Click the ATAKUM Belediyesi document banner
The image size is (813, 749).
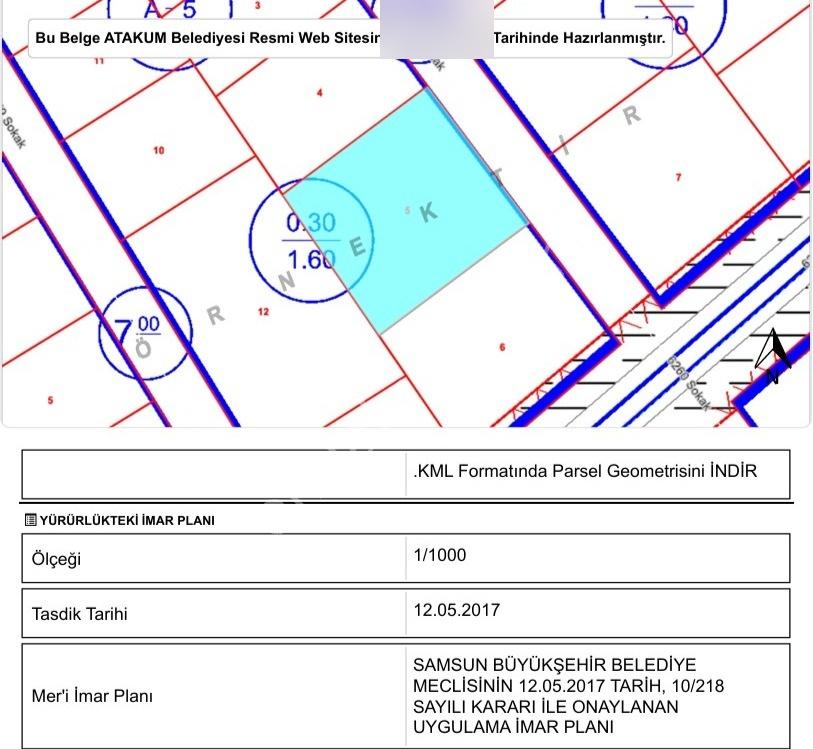[x=350, y=38]
